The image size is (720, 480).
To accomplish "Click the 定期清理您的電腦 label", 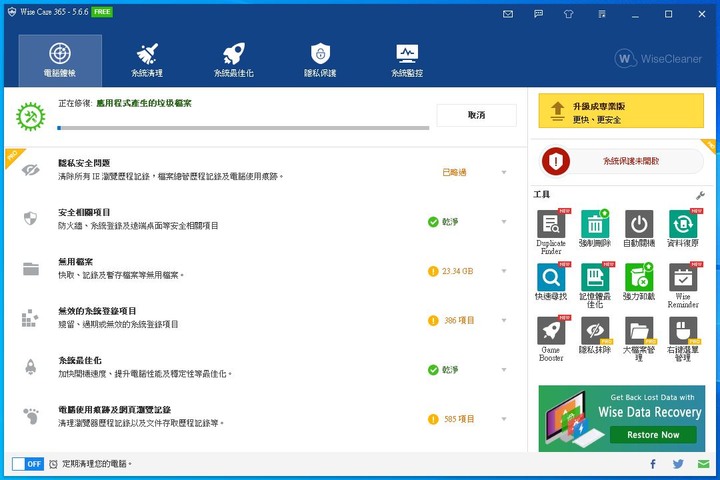I will pyautogui.click(x=97, y=464).
